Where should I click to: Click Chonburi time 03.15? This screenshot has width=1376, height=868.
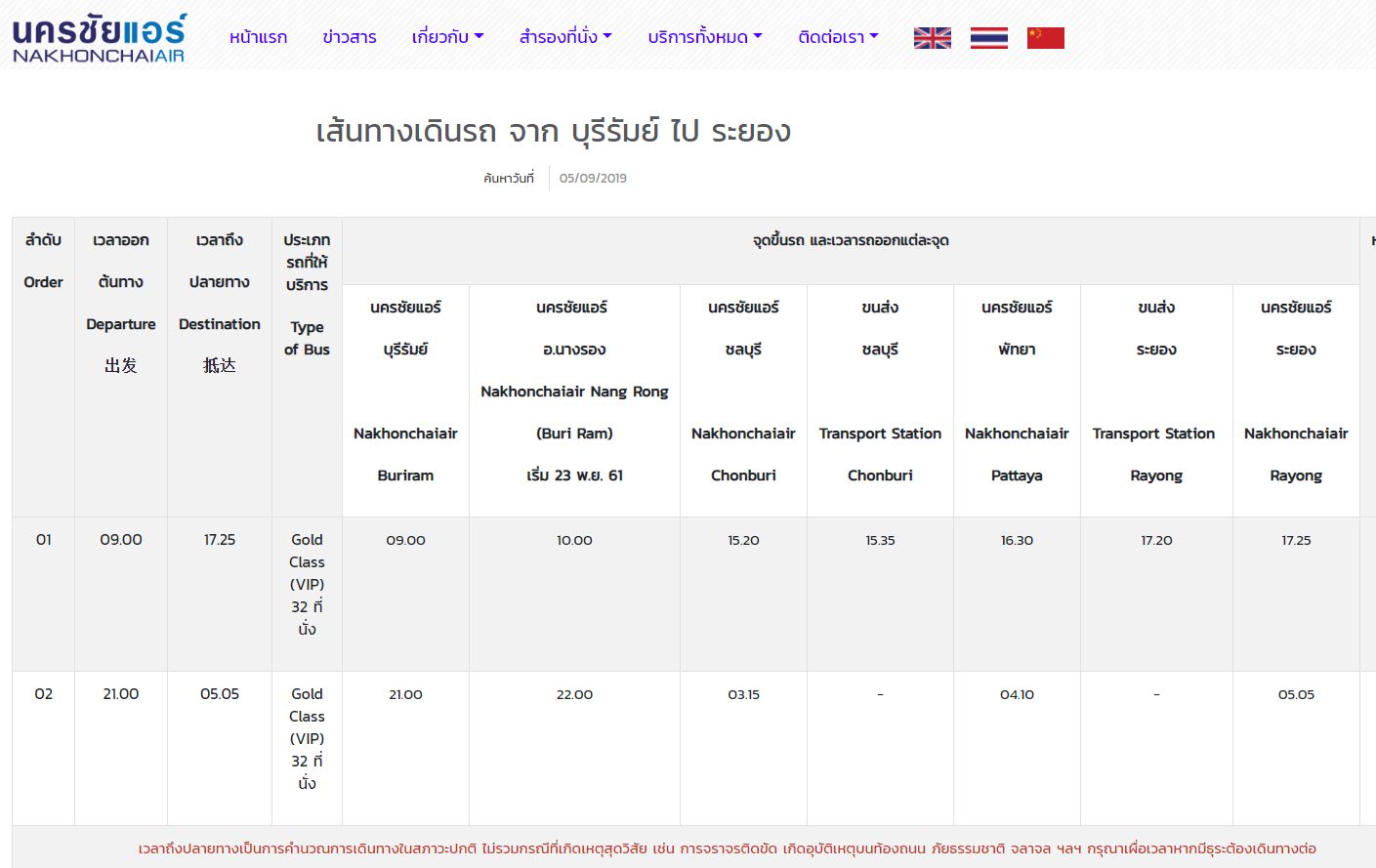[x=743, y=694]
